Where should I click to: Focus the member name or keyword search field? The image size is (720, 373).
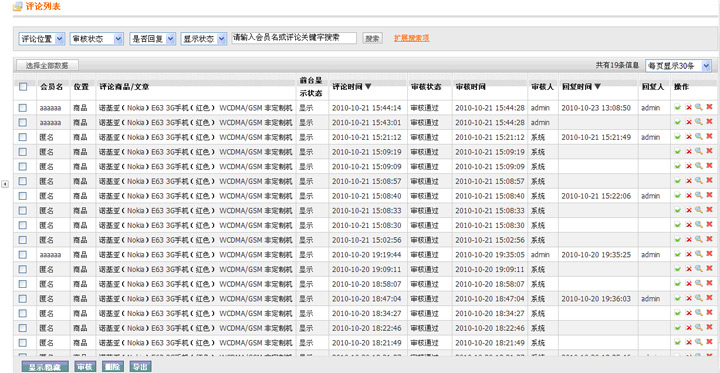pos(294,38)
